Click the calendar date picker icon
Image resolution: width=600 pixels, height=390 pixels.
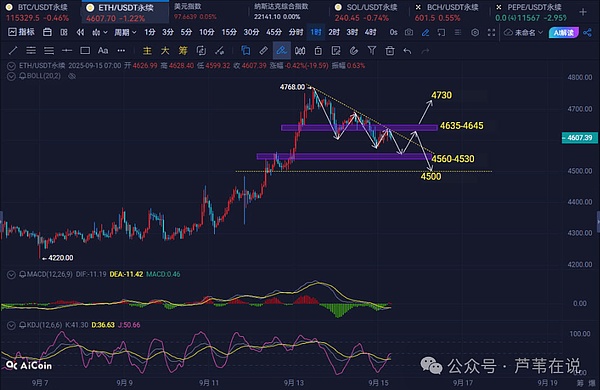click(x=47, y=32)
